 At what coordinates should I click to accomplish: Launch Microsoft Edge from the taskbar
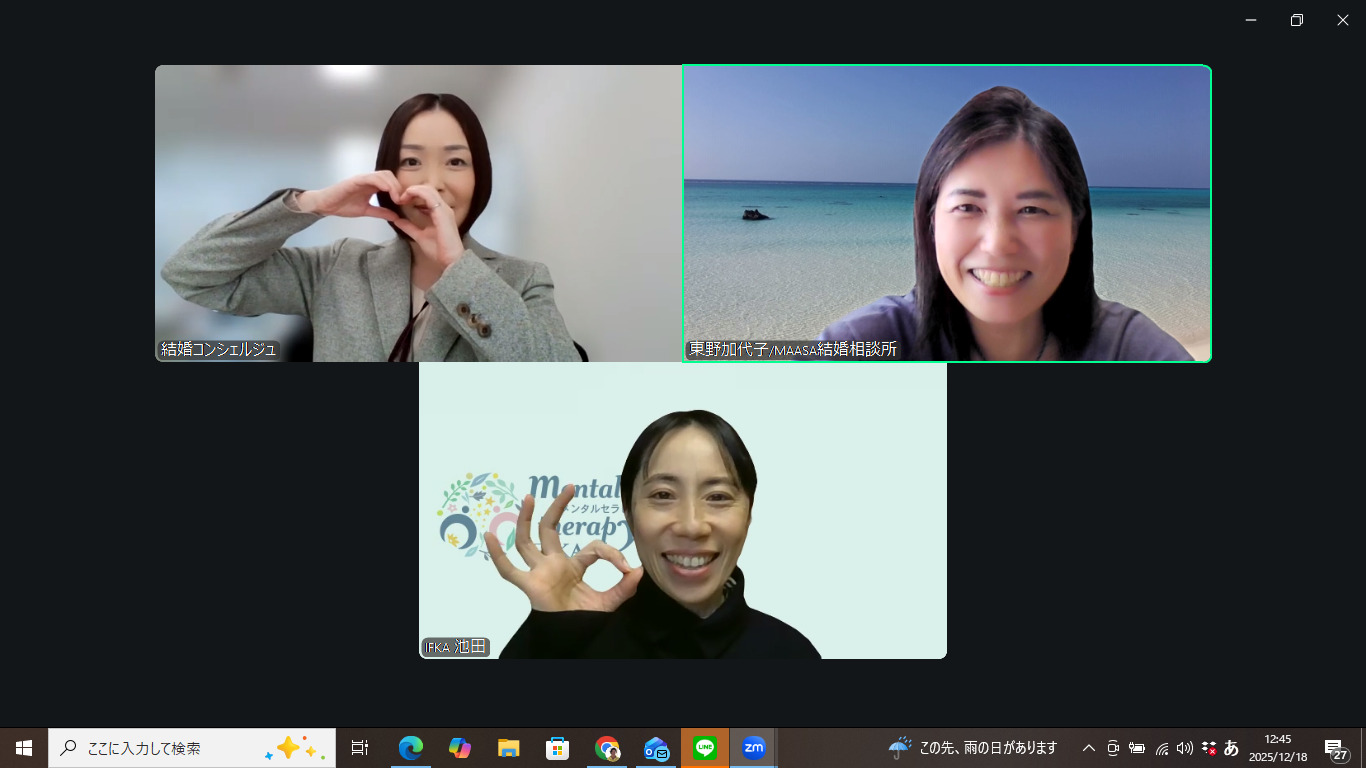point(410,748)
